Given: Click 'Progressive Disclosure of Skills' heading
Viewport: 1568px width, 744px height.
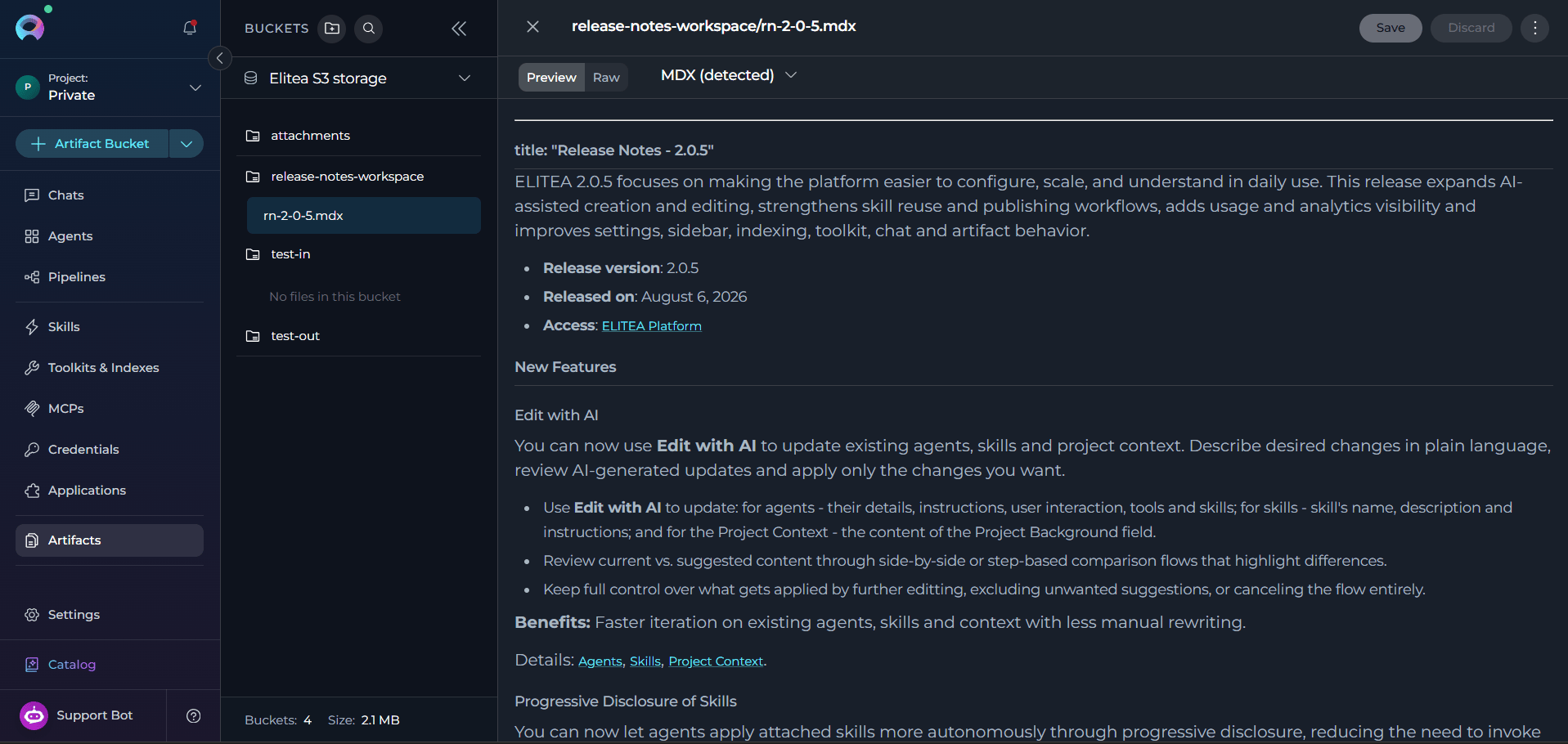Looking at the screenshot, I should [x=626, y=701].
